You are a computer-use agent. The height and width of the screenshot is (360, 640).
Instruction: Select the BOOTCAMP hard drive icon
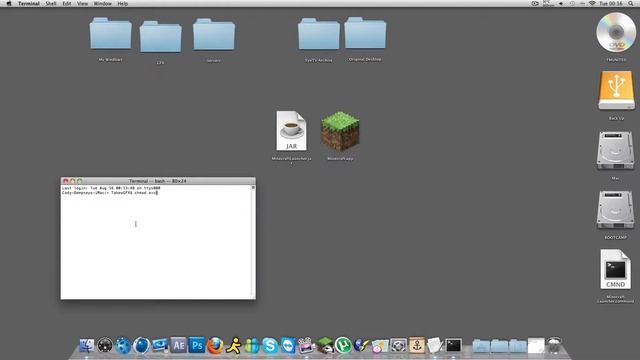coord(615,210)
